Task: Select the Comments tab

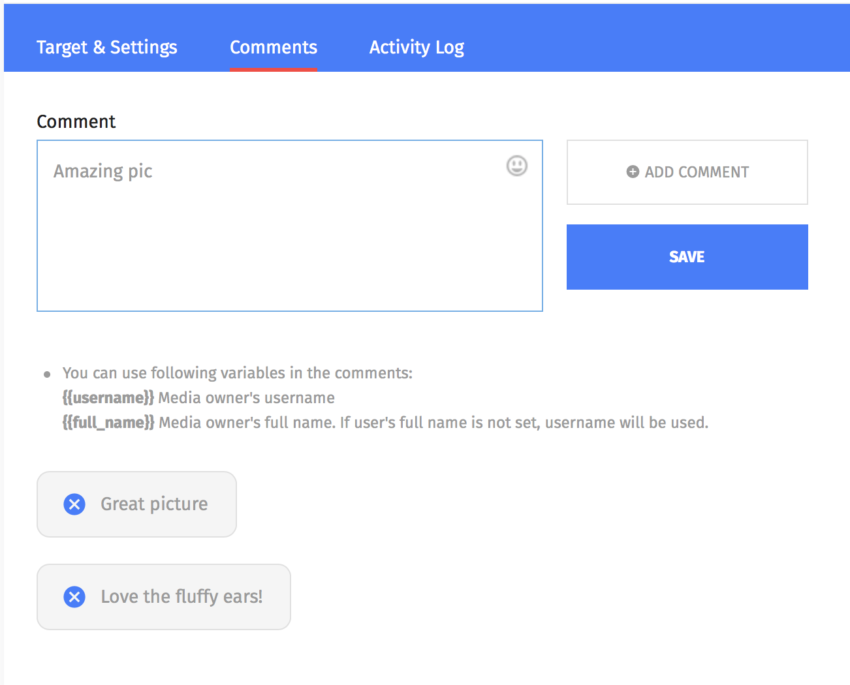Action: (x=273, y=47)
